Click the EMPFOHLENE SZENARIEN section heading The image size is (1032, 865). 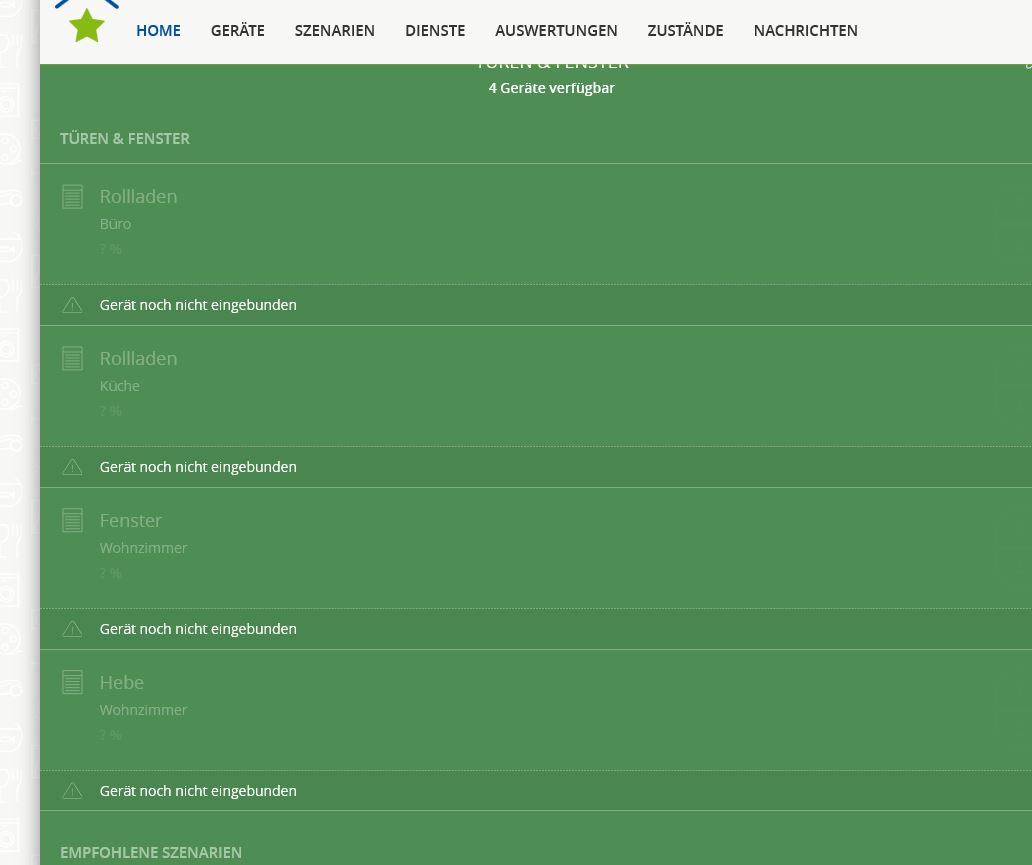pyautogui.click(x=151, y=853)
